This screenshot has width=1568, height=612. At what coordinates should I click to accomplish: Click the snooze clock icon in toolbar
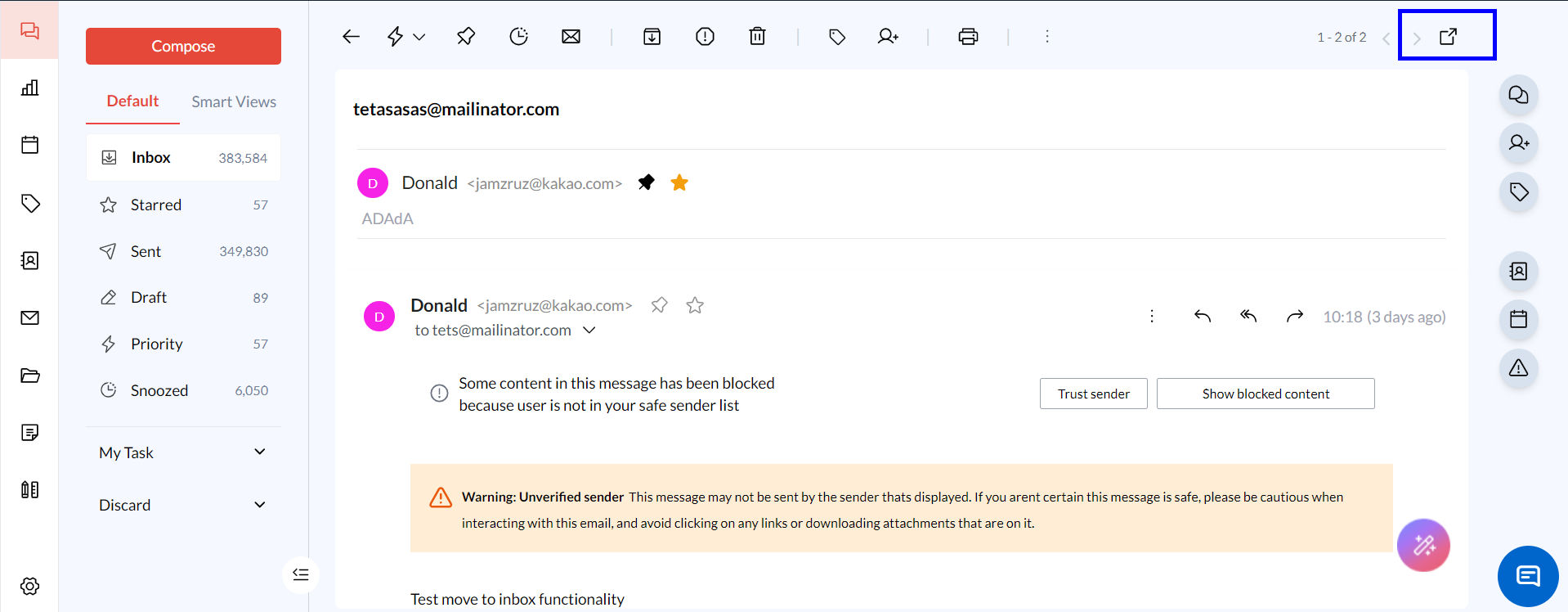pyautogui.click(x=518, y=36)
